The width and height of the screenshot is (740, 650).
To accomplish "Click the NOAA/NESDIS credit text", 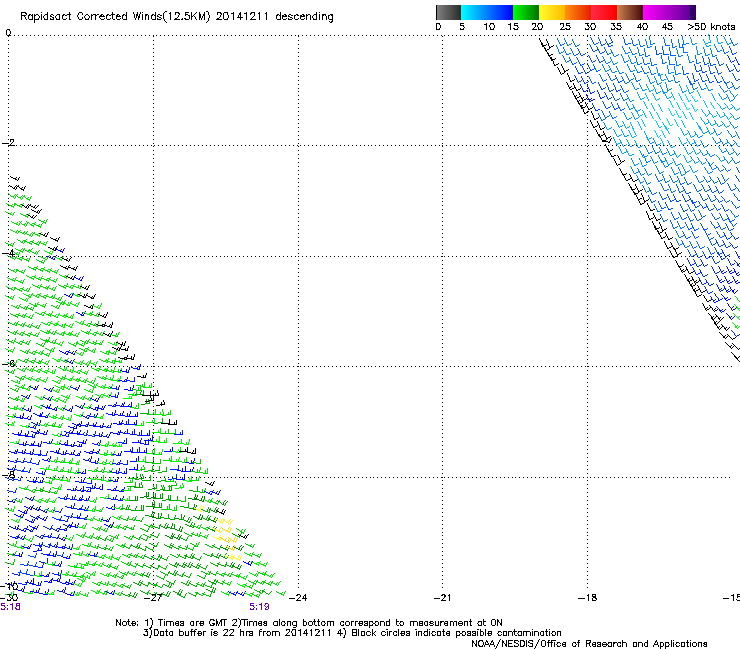I will pos(589,644).
